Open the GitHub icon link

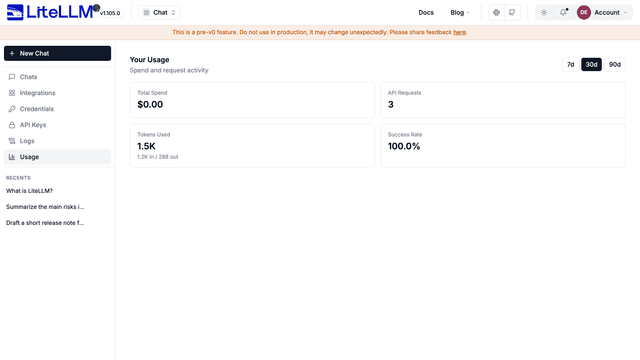[x=512, y=13]
